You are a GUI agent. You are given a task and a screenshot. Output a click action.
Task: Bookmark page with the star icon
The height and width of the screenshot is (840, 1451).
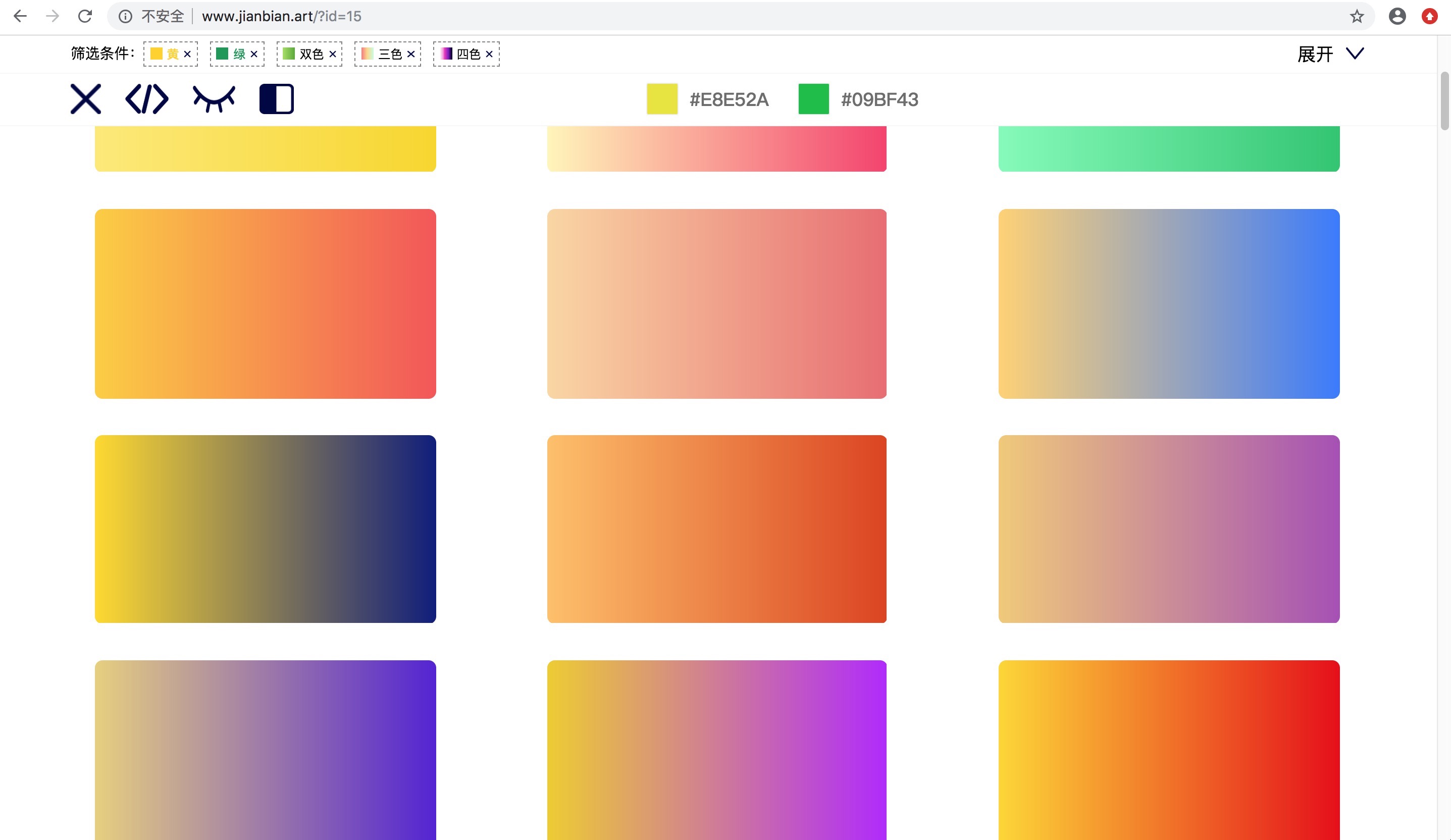pos(1357,16)
